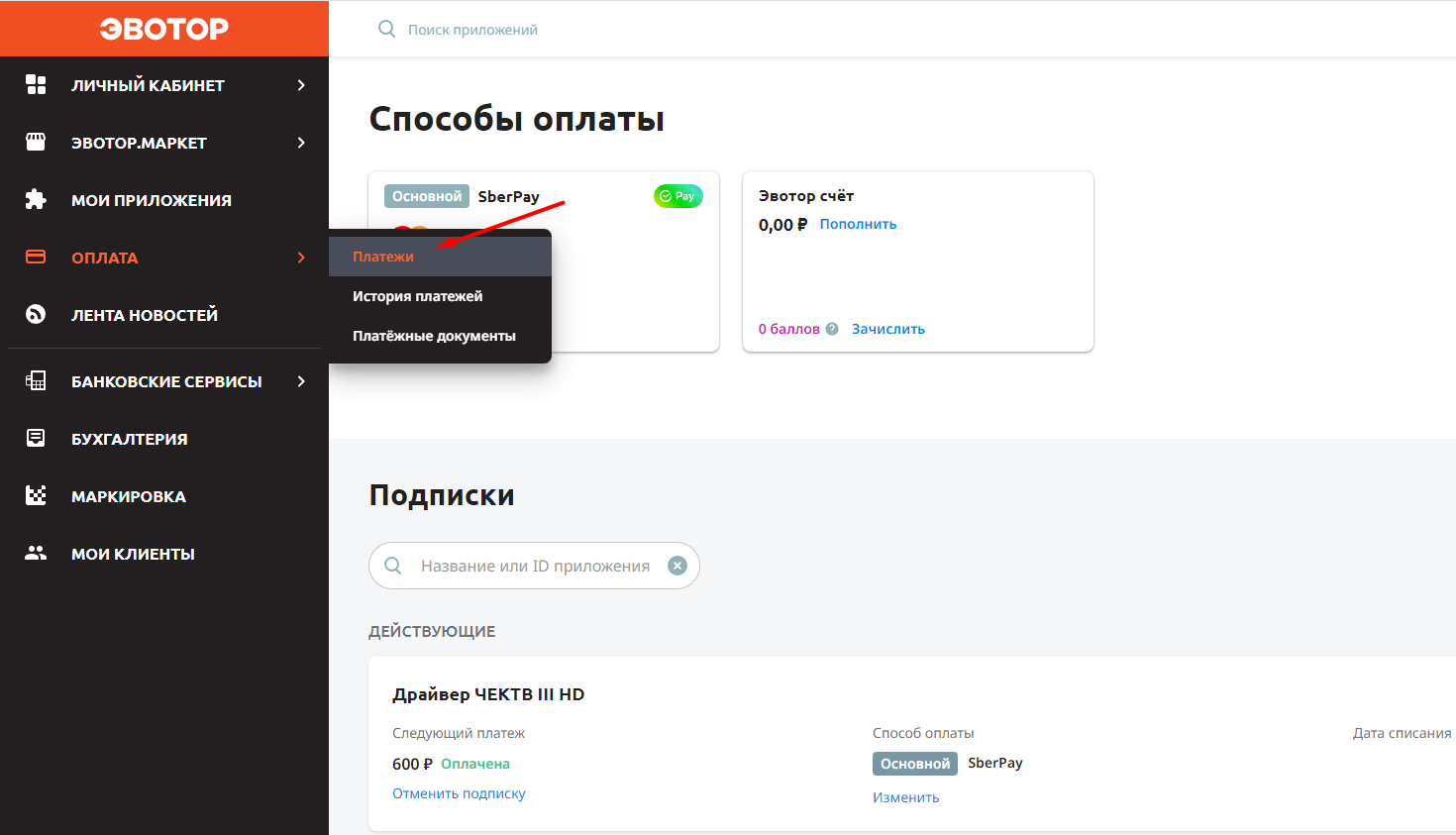This screenshot has height=835, width=1456.
Task: Click the Дата списания column label
Action: pos(1403,733)
